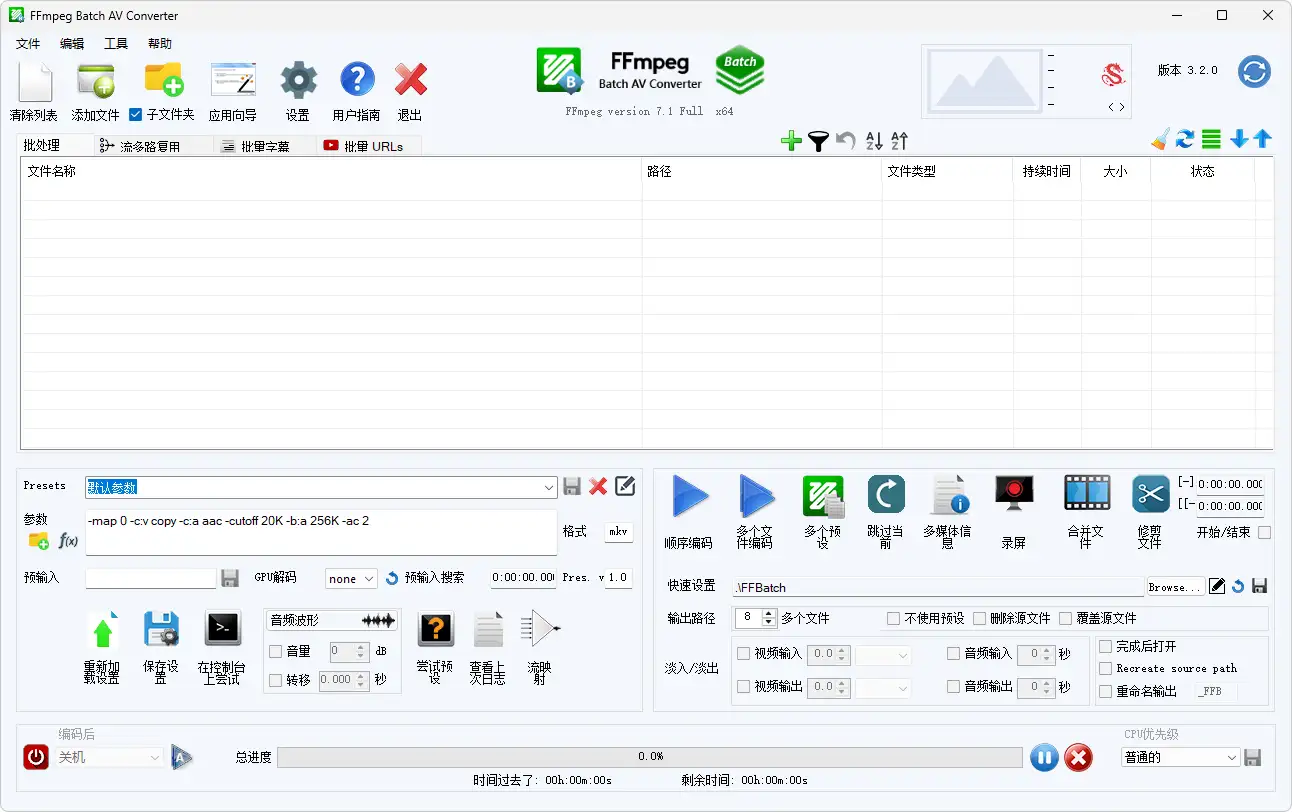Click the mkv format button

(x=618, y=532)
